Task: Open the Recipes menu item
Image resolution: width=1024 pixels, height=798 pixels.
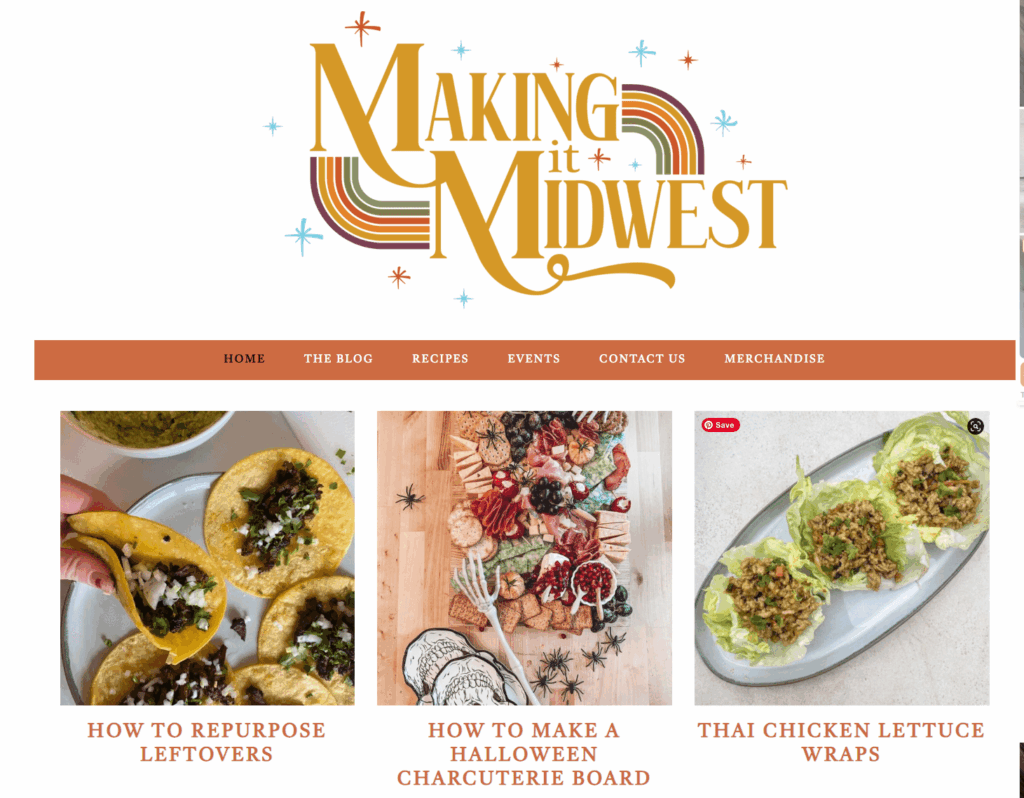Action: coord(440,359)
